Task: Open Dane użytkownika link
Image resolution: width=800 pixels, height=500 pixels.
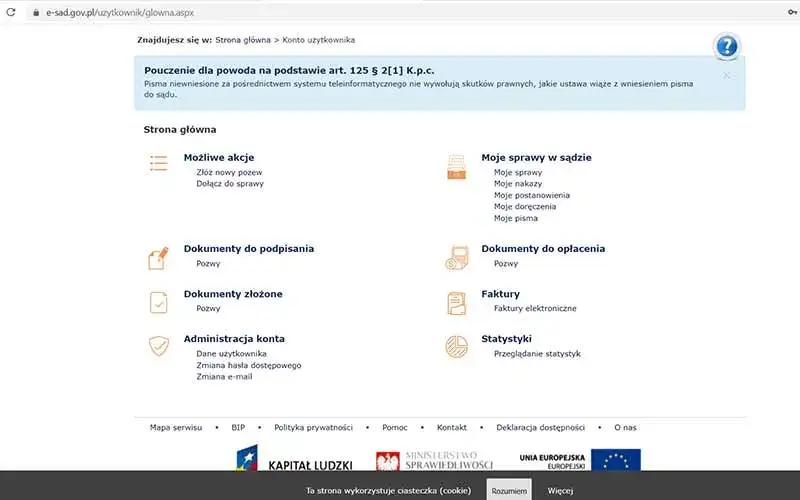Action: (231, 354)
